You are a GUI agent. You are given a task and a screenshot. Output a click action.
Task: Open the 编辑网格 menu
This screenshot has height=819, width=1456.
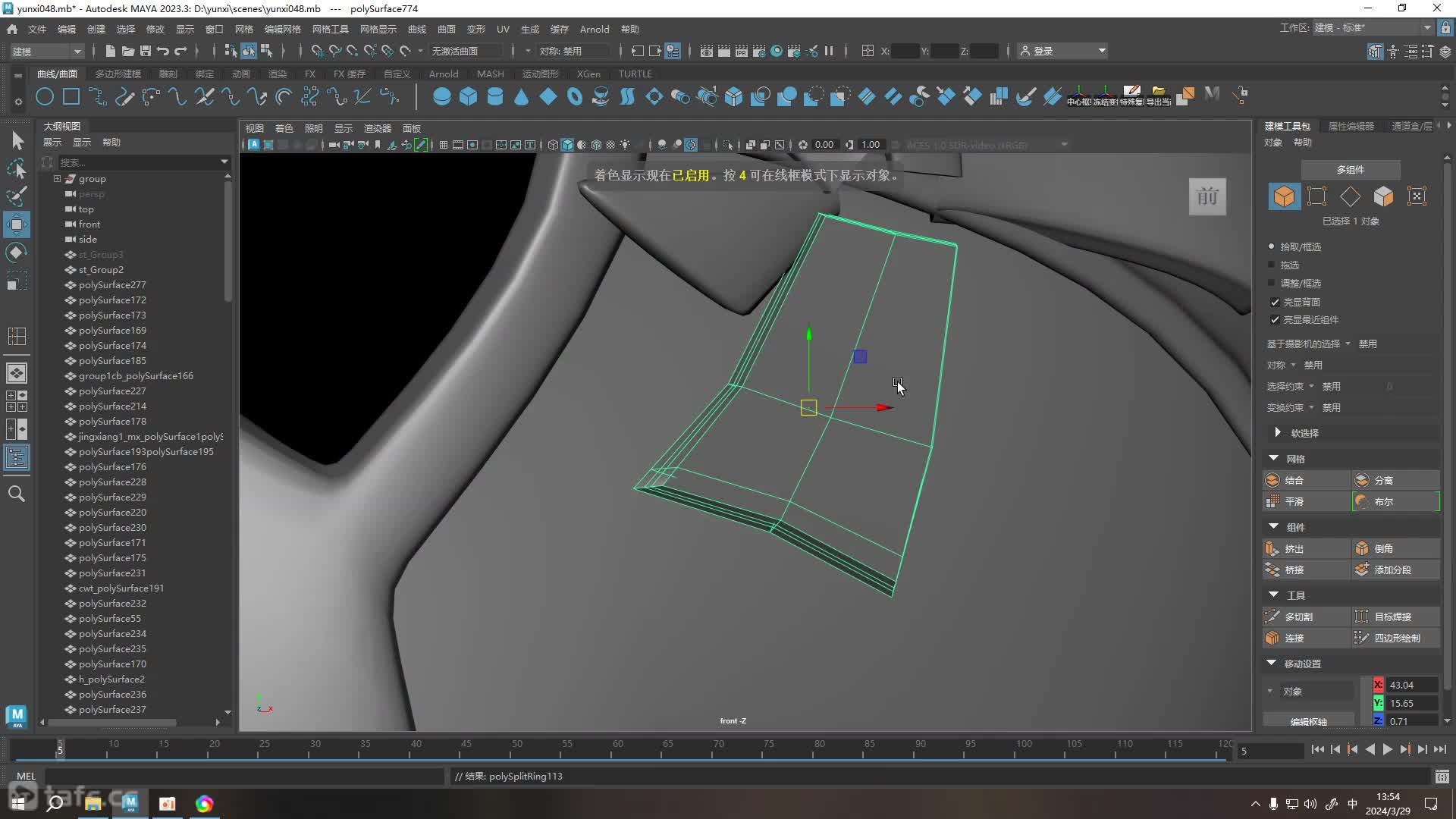pos(282,29)
